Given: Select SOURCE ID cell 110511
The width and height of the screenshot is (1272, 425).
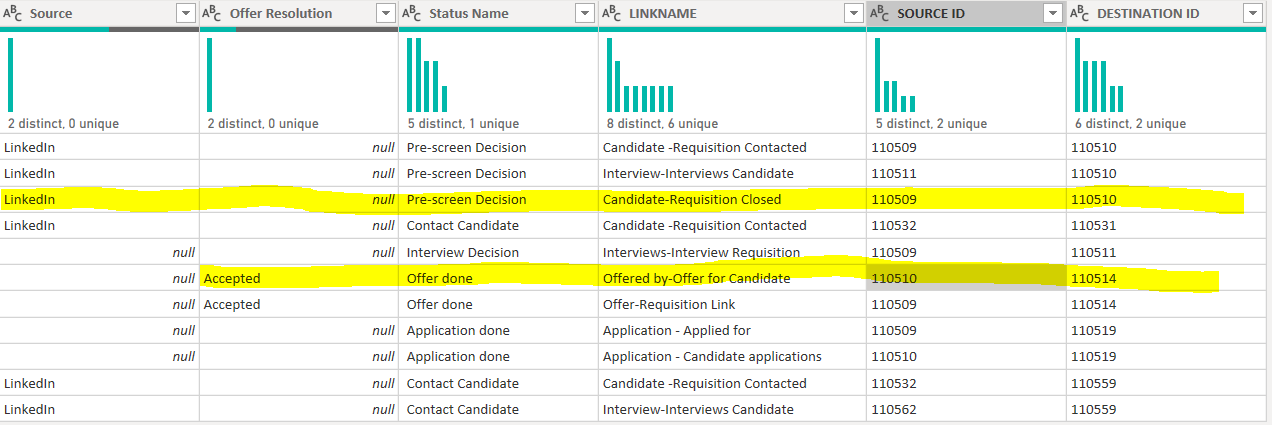Looking at the screenshot, I should pyautogui.click(x=966, y=173).
